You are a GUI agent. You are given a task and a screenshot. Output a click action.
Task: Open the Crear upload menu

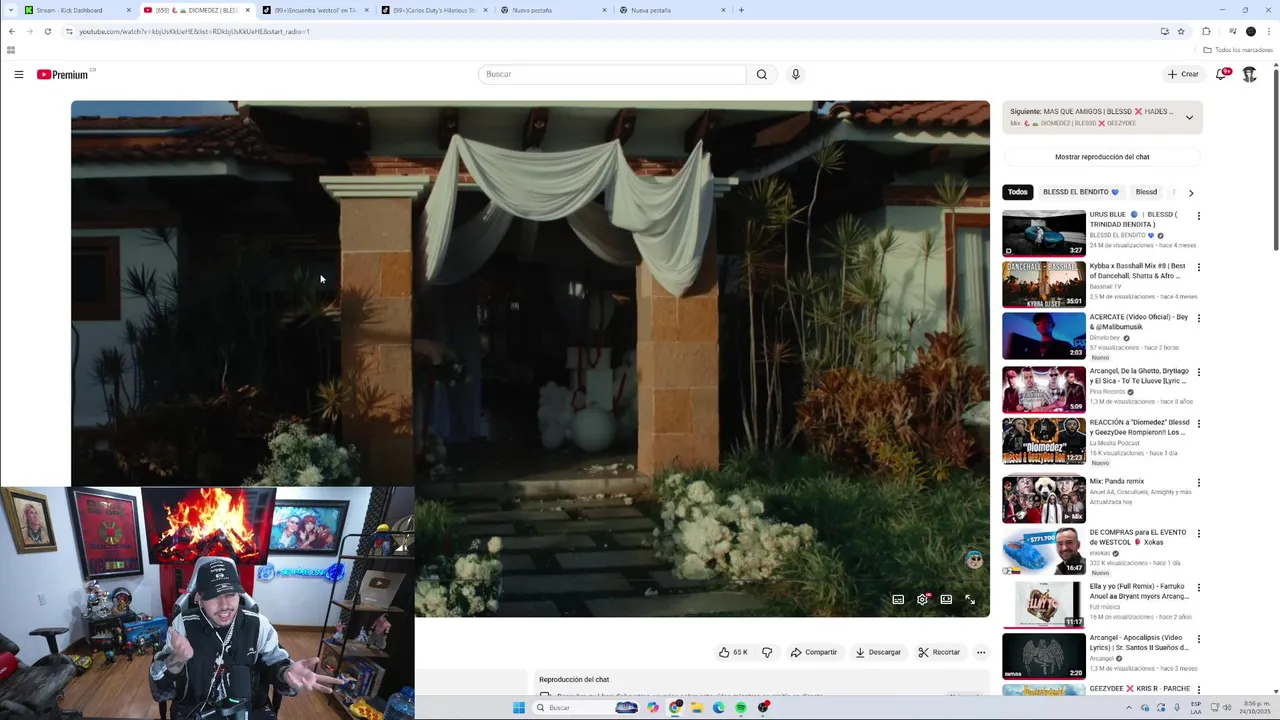point(1183,74)
